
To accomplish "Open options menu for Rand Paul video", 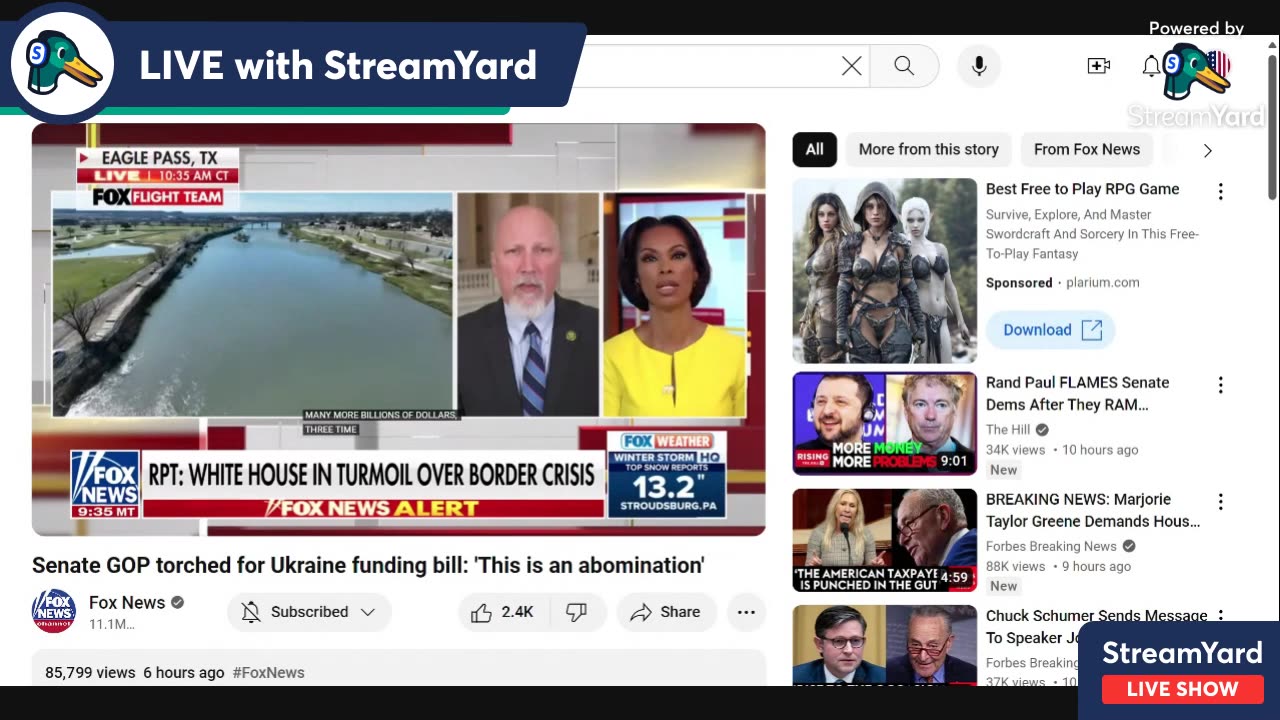I will 1220,385.
